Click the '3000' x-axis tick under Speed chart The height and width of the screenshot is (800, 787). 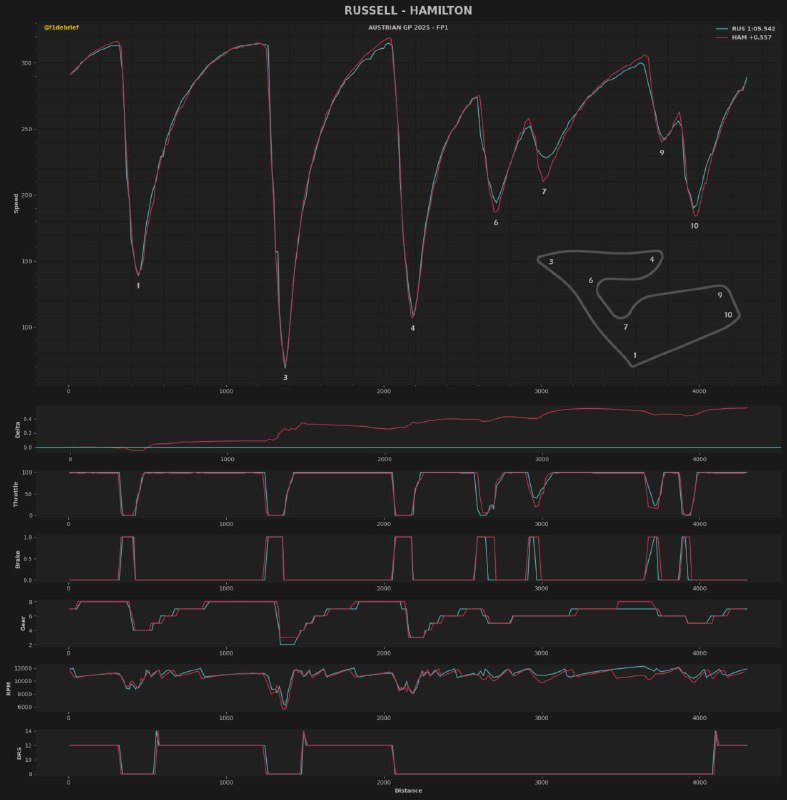(541, 391)
